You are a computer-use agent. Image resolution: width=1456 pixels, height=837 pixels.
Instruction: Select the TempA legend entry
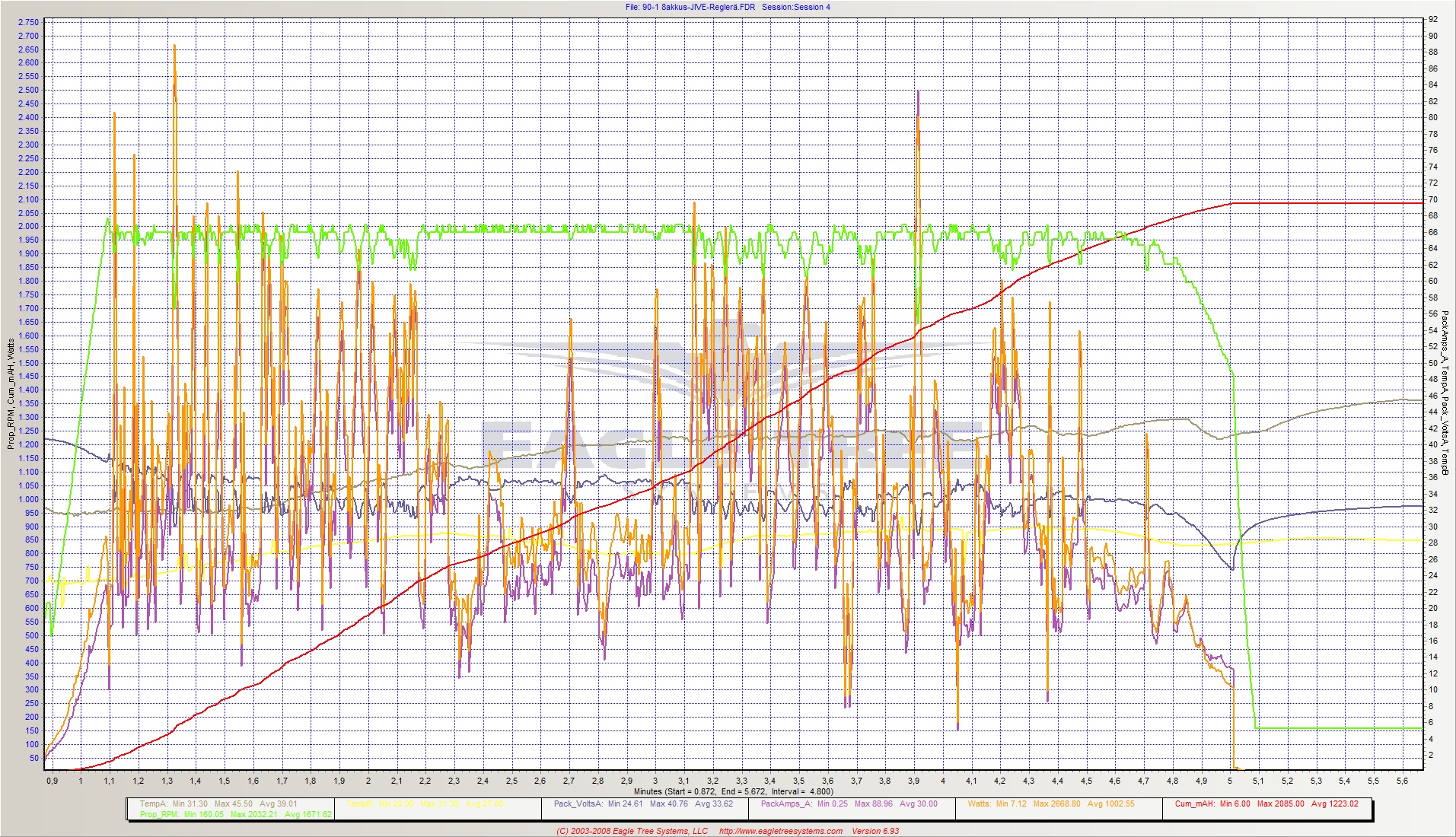point(218,804)
